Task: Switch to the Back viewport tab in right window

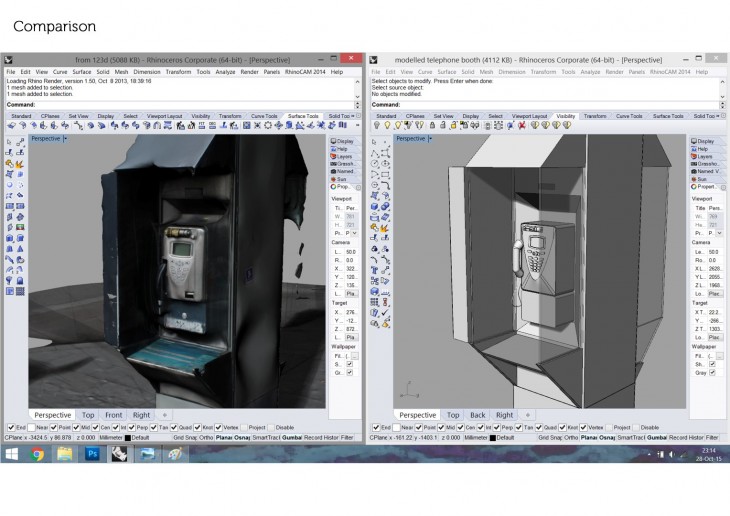Action: [x=478, y=415]
